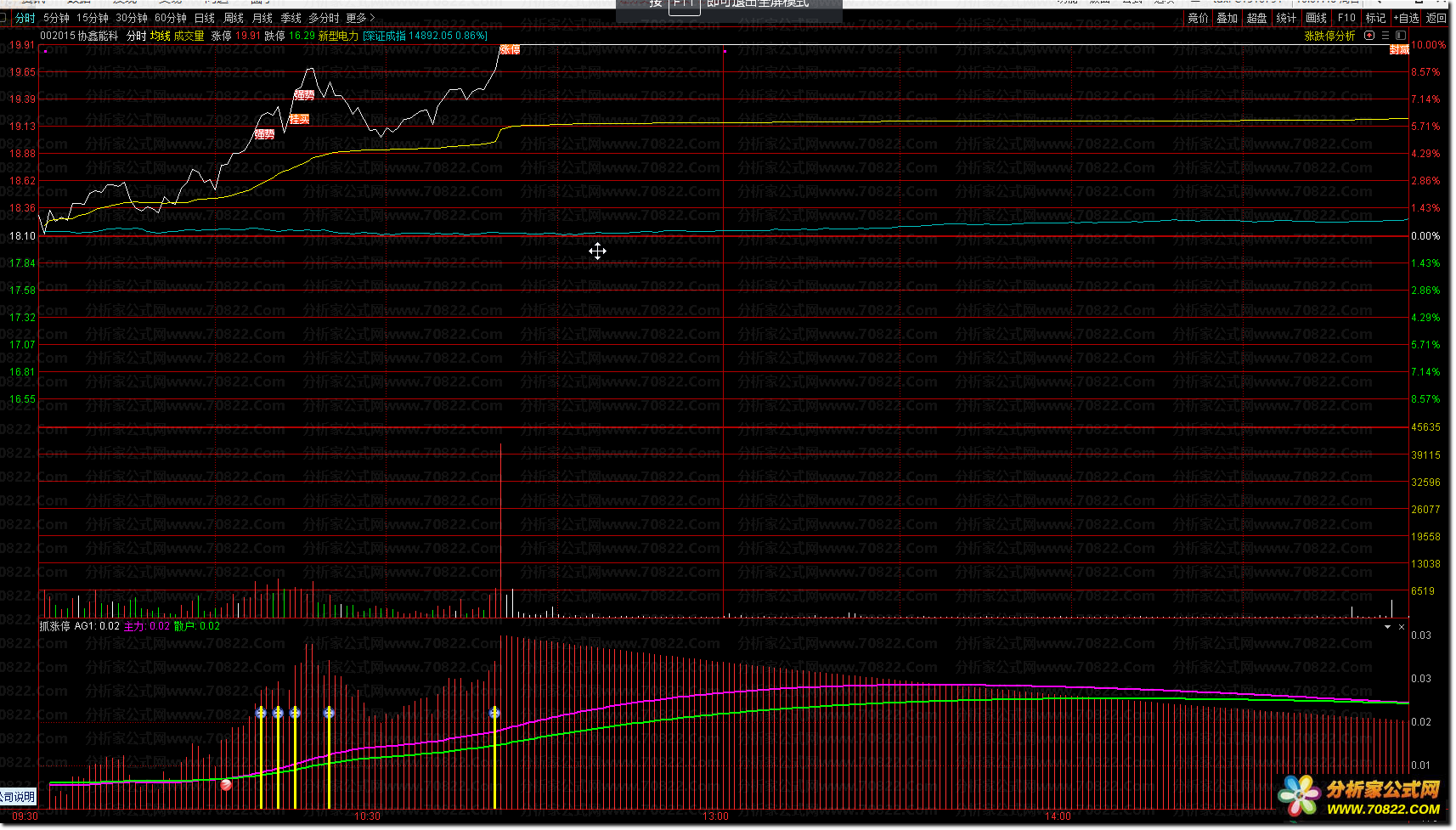The image size is (1456, 830).
Task: Switch to the 60分钟 chart period
Action: (171, 18)
